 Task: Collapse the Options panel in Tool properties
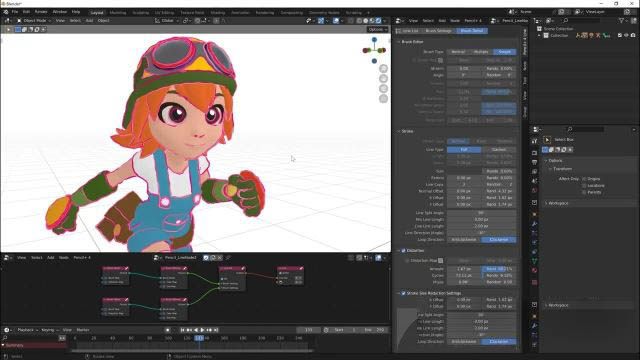(546, 160)
